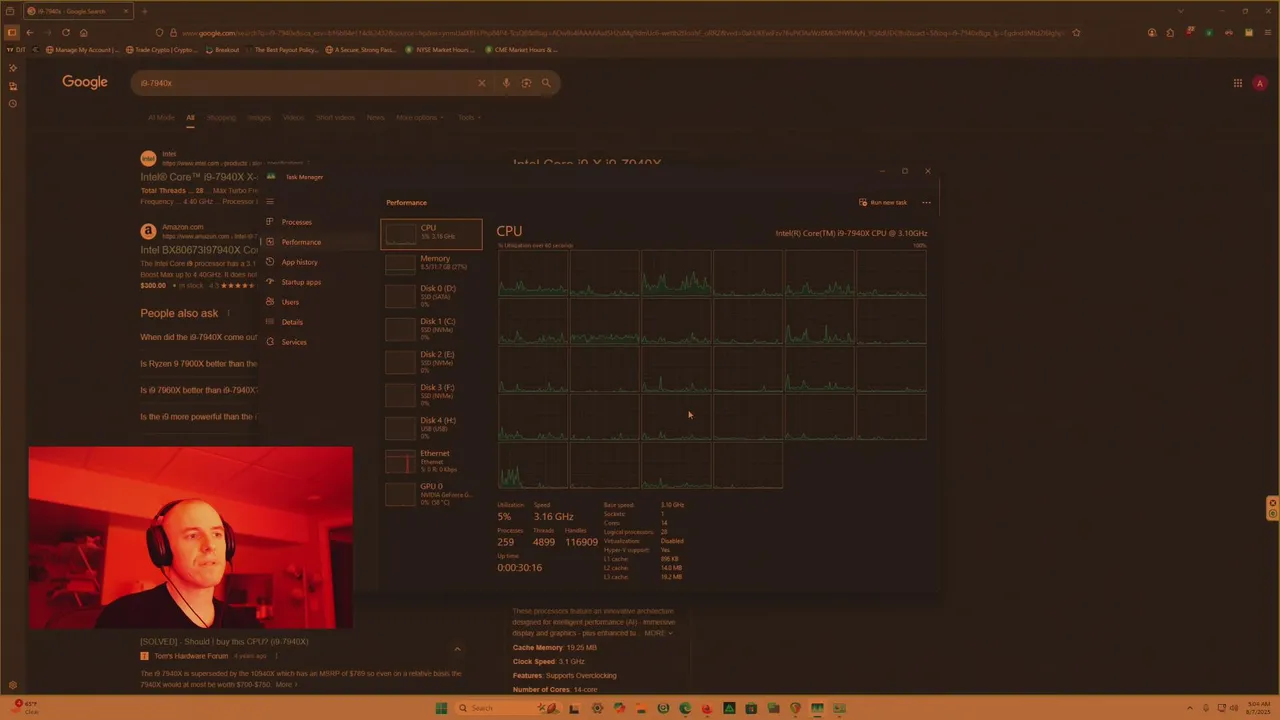The width and height of the screenshot is (1280, 720).
Task: Click the Google search input field
Action: [x=305, y=83]
